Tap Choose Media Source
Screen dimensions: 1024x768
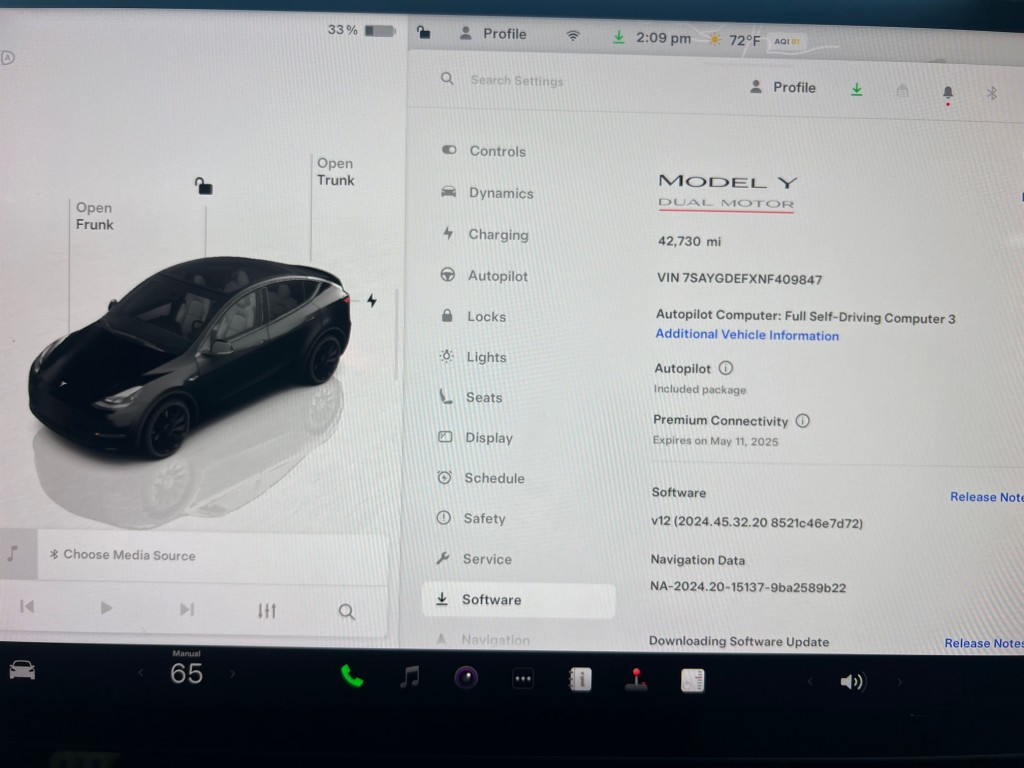coord(123,555)
